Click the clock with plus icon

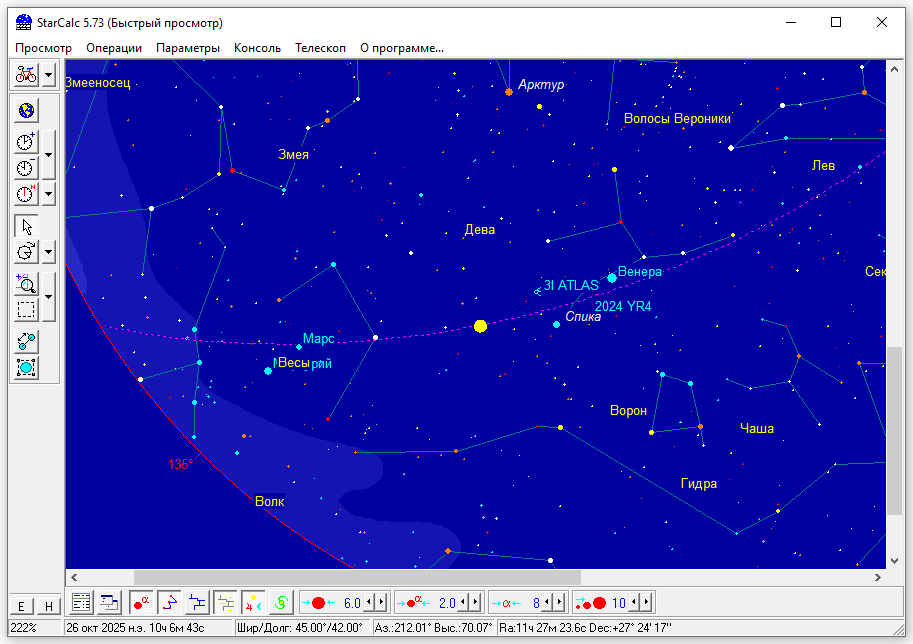pyautogui.click(x=26, y=142)
